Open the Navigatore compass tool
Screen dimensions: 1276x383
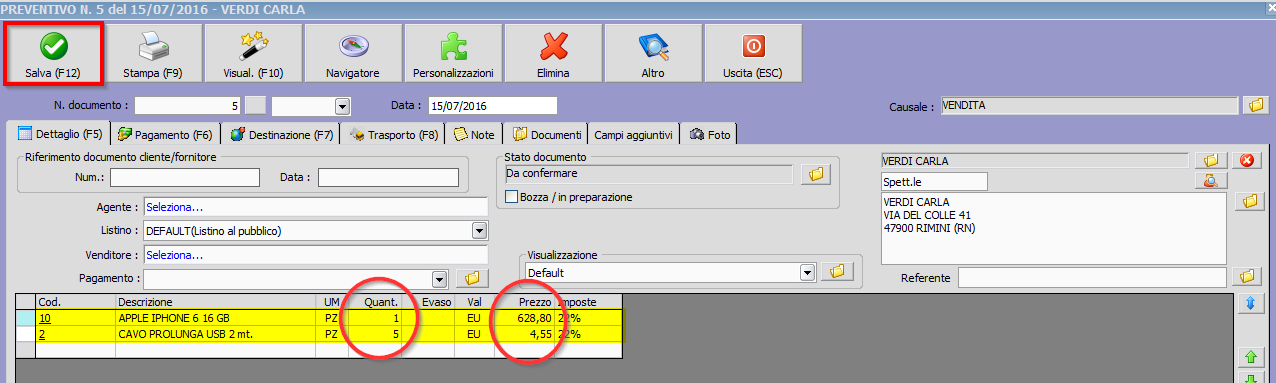pos(353,53)
